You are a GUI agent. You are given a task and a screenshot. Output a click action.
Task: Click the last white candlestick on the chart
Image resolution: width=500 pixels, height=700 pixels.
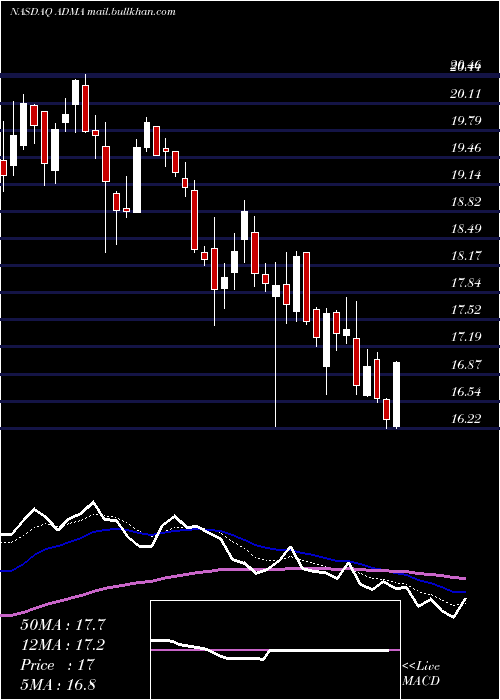click(x=396, y=395)
